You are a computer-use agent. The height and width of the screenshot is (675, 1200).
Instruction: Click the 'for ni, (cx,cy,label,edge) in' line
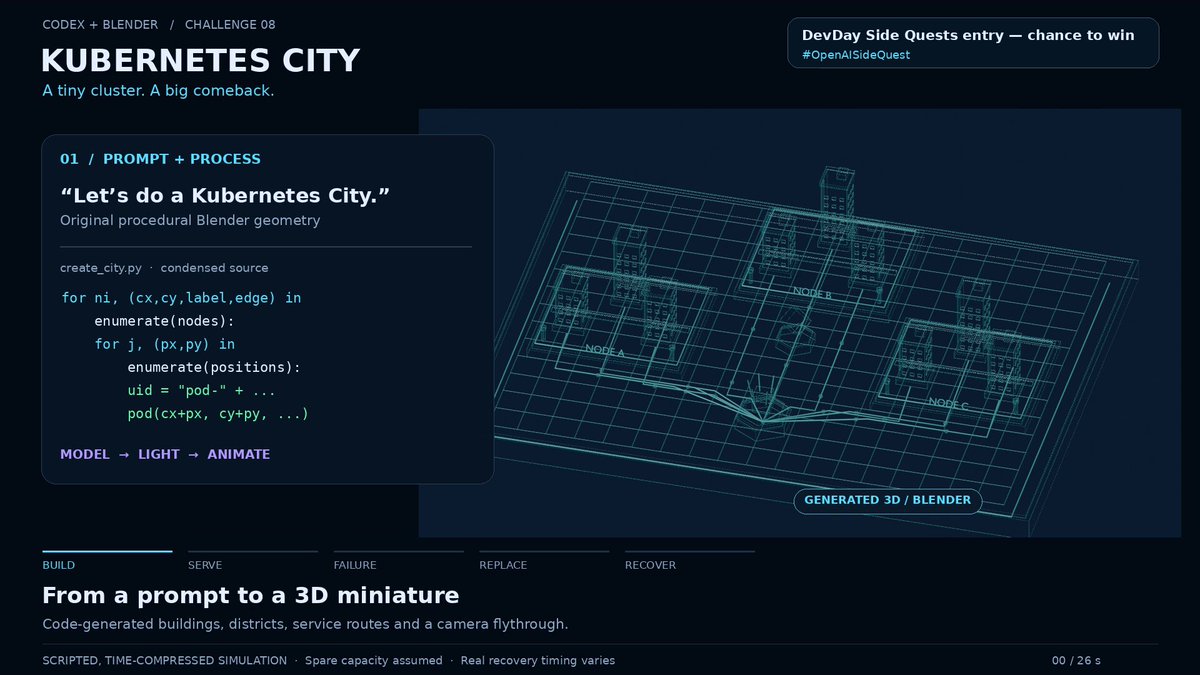pos(181,298)
